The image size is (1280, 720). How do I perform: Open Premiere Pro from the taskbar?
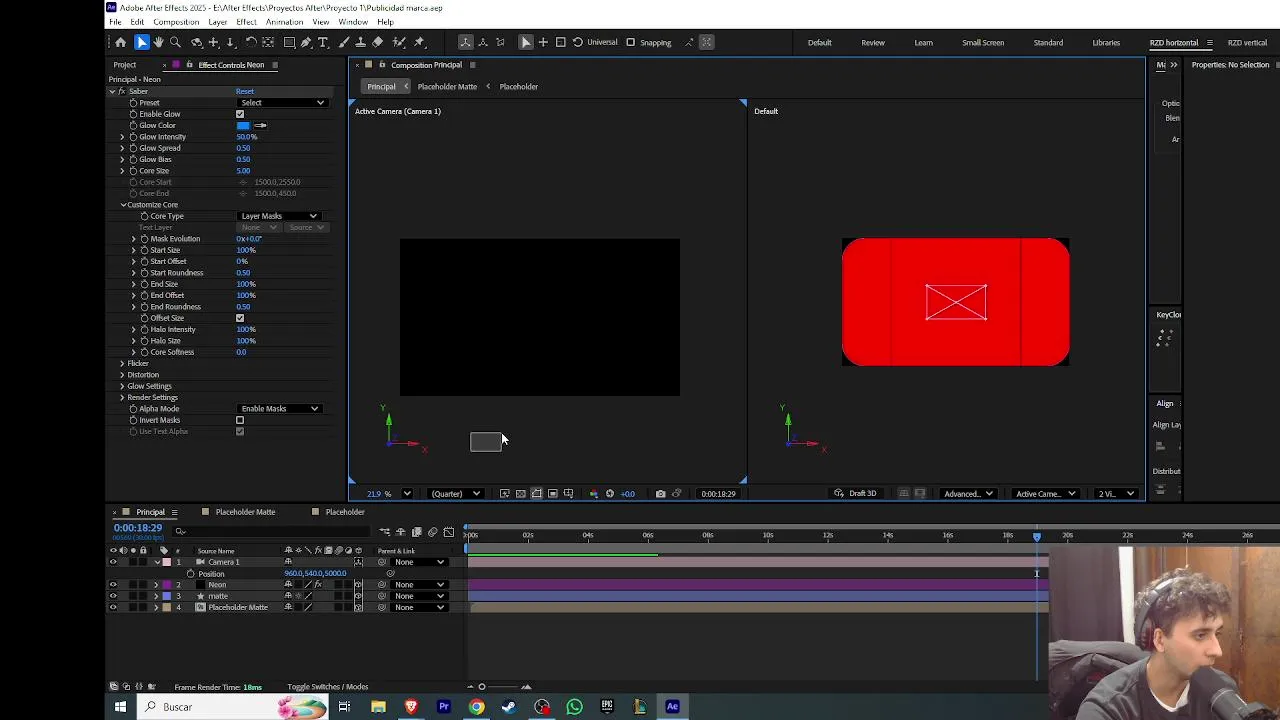click(444, 707)
